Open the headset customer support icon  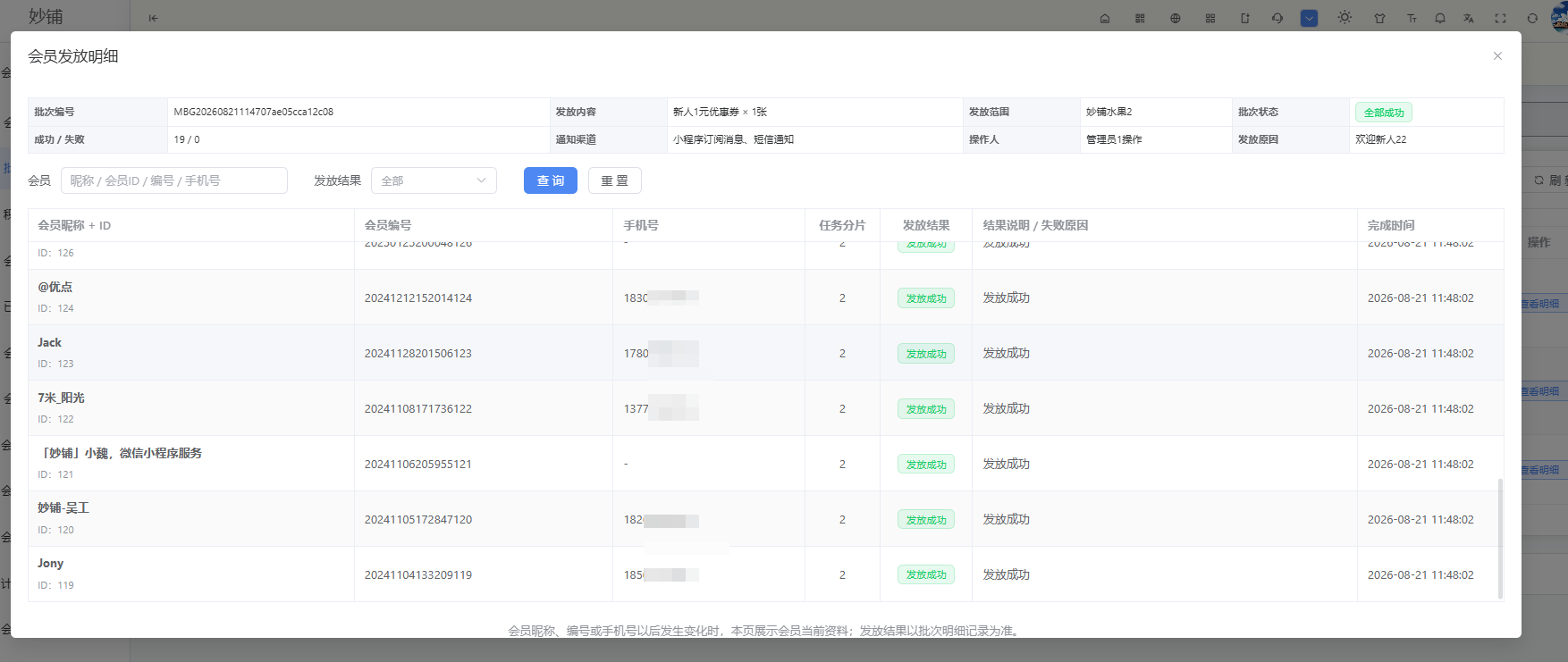tap(1277, 18)
